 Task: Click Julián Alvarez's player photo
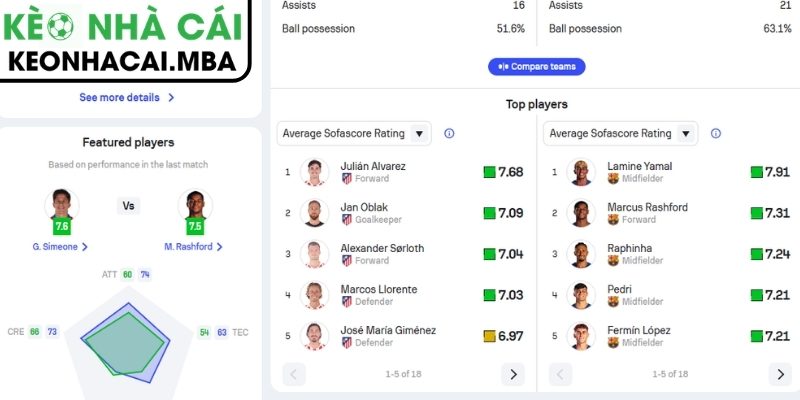point(315,172)
